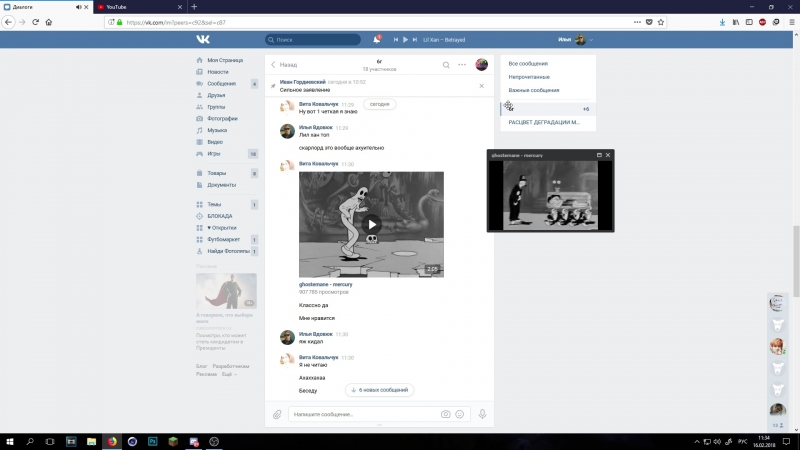
Task: Open the emoji picker
Action: coord(460,414)
